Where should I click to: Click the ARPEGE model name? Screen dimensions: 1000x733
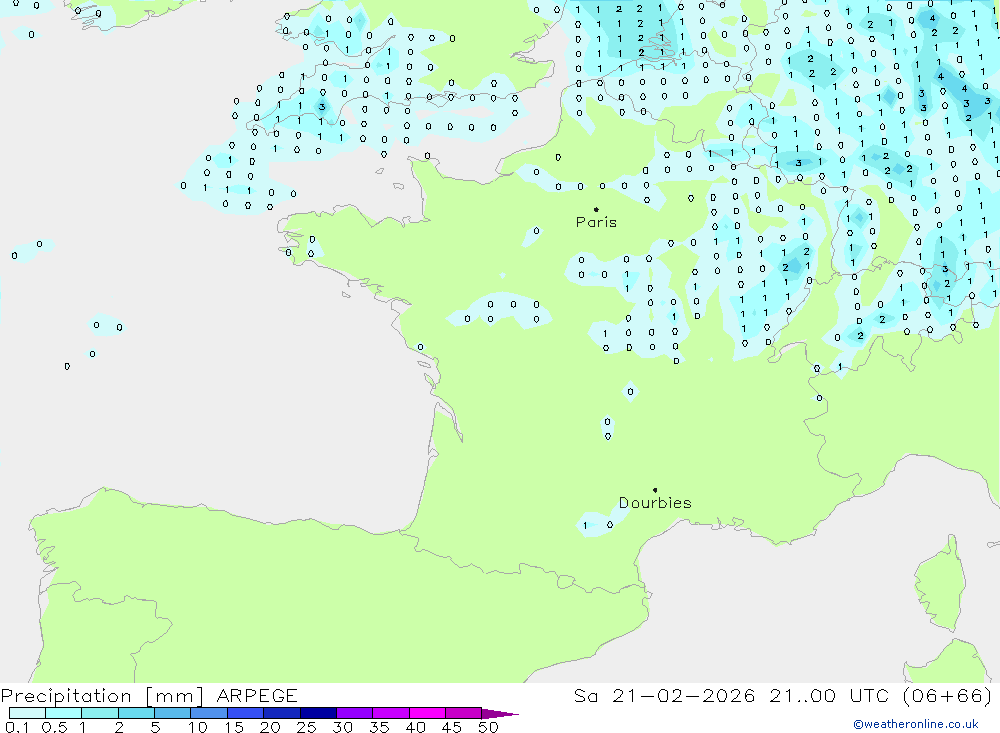[x=257, y=695]
